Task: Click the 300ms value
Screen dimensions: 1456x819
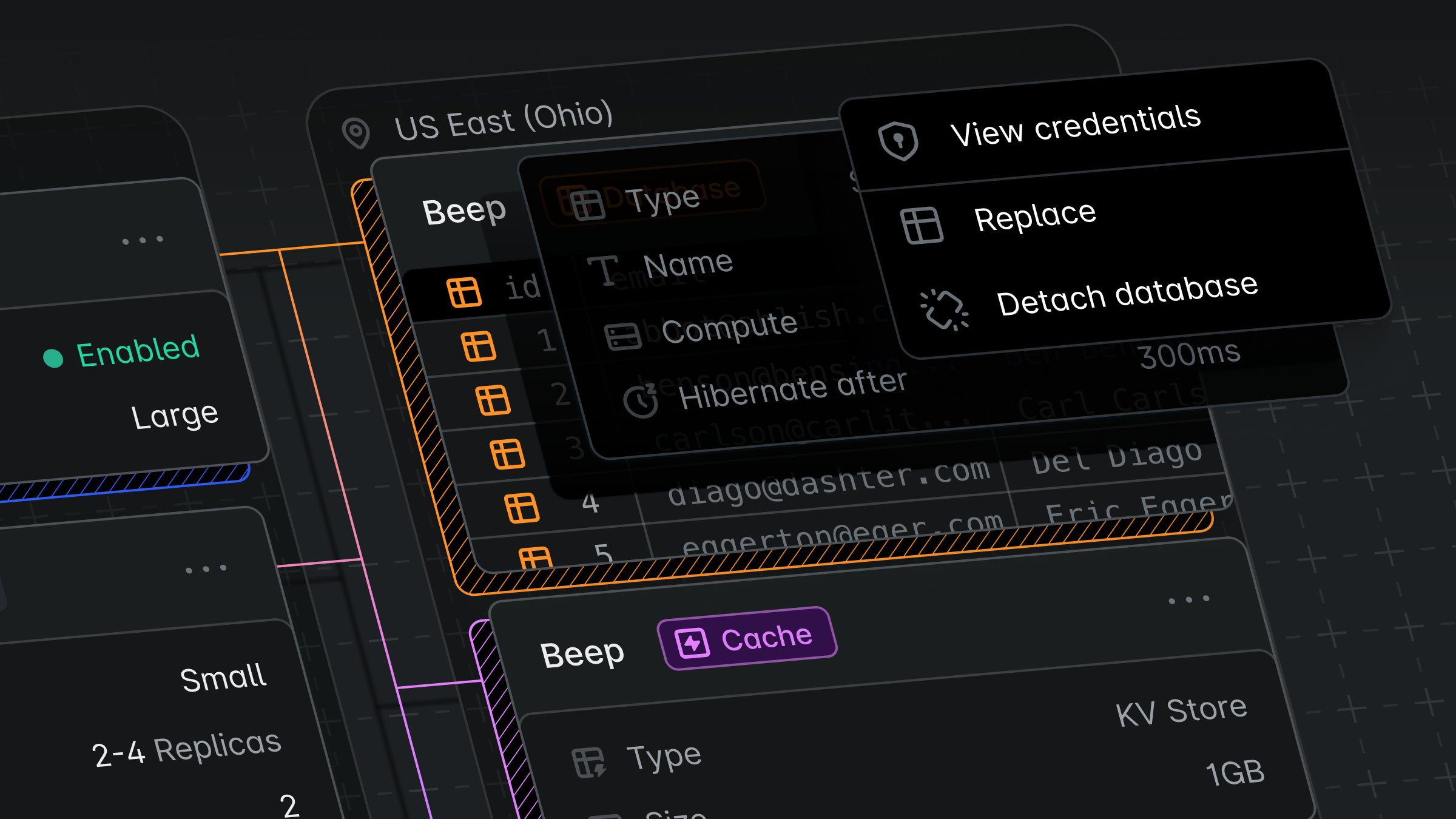Action: [1190, 354]
